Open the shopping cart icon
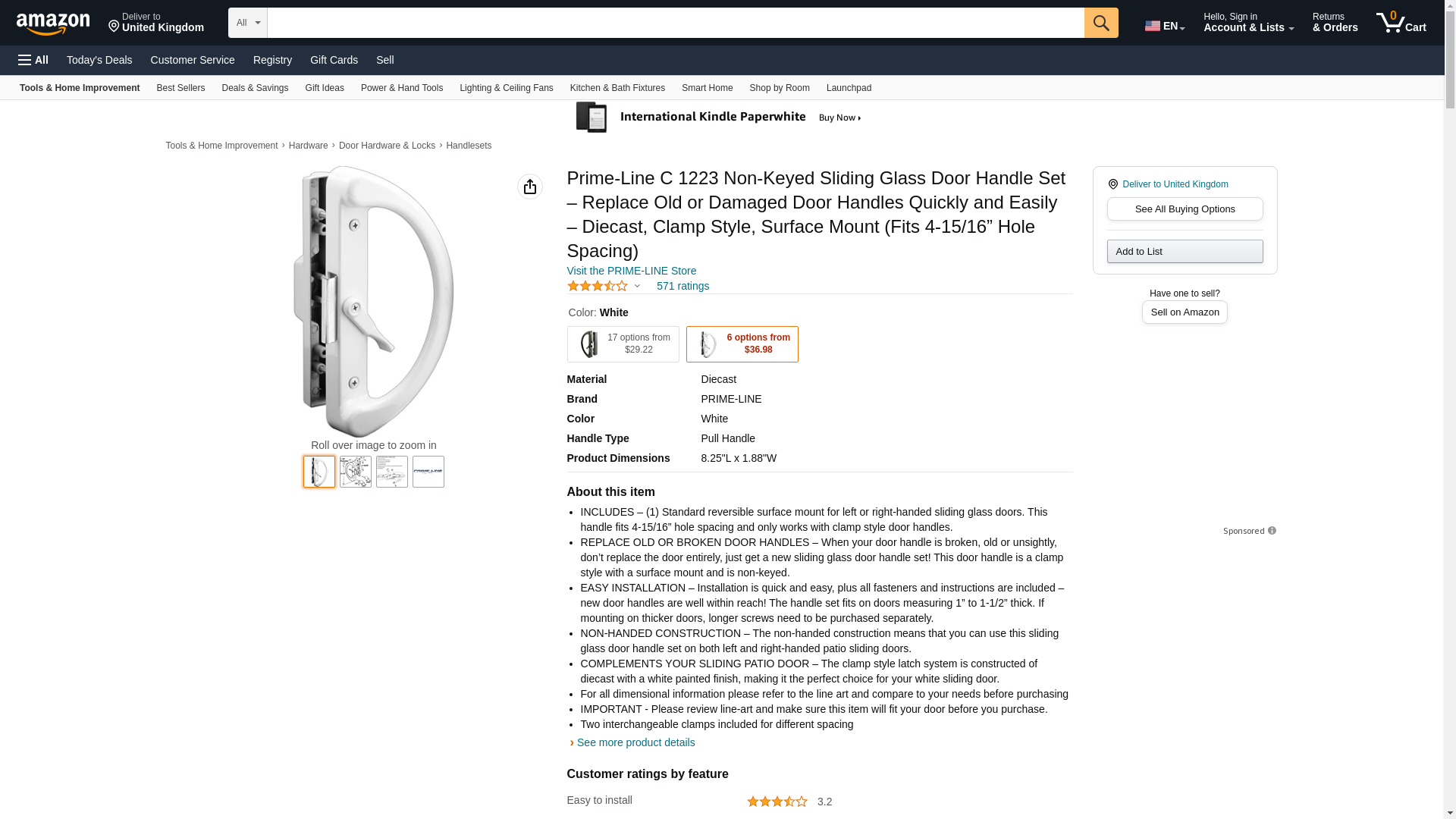Screen dimensions: 1456x819 pos(1401,23)
